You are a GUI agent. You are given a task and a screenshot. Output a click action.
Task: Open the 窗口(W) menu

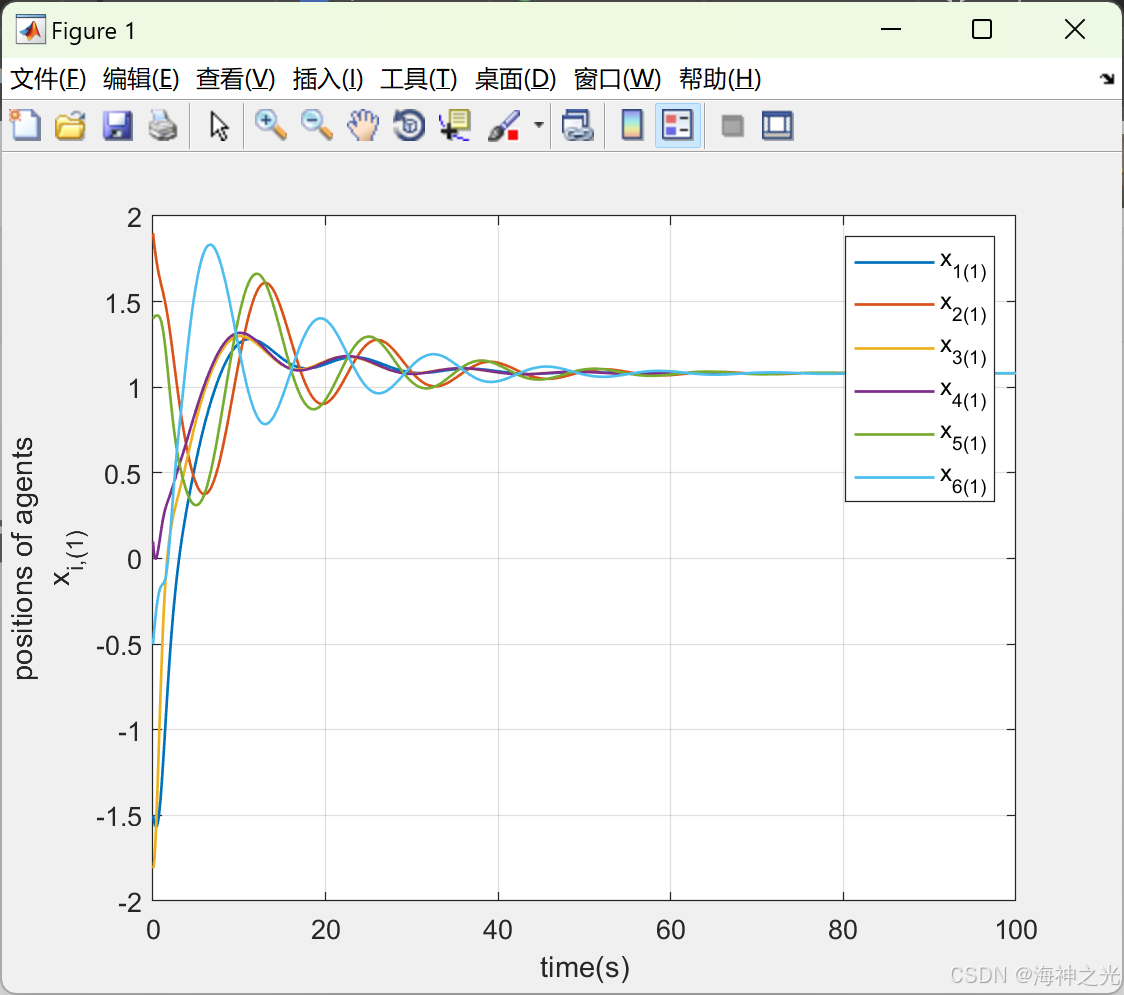pyautogui.click(x=617, y=79)
